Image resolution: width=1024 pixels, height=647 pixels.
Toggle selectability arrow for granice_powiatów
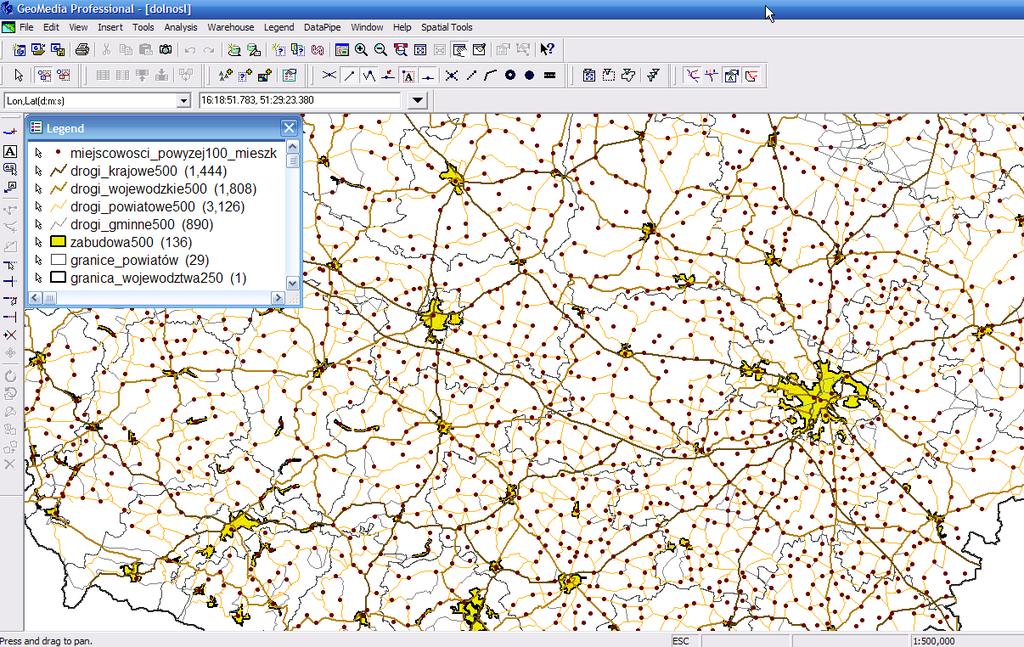(39, 260)
